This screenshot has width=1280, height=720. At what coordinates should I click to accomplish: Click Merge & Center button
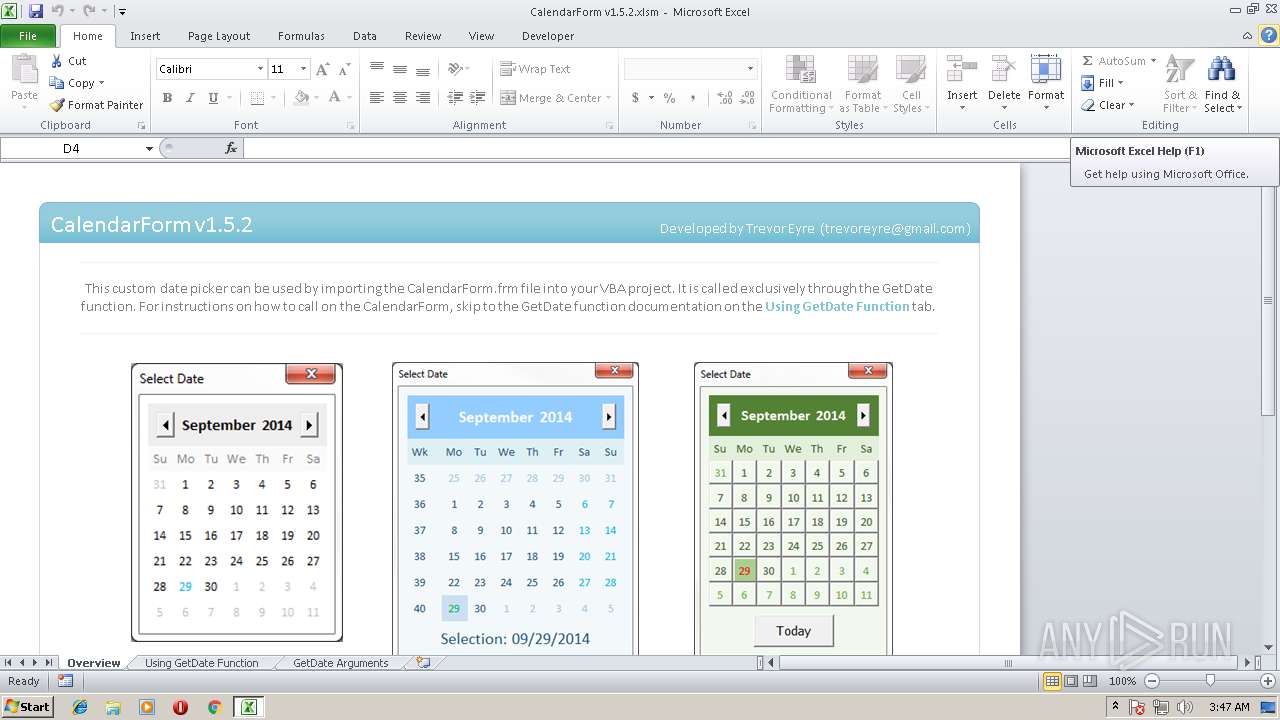[551, 98]
